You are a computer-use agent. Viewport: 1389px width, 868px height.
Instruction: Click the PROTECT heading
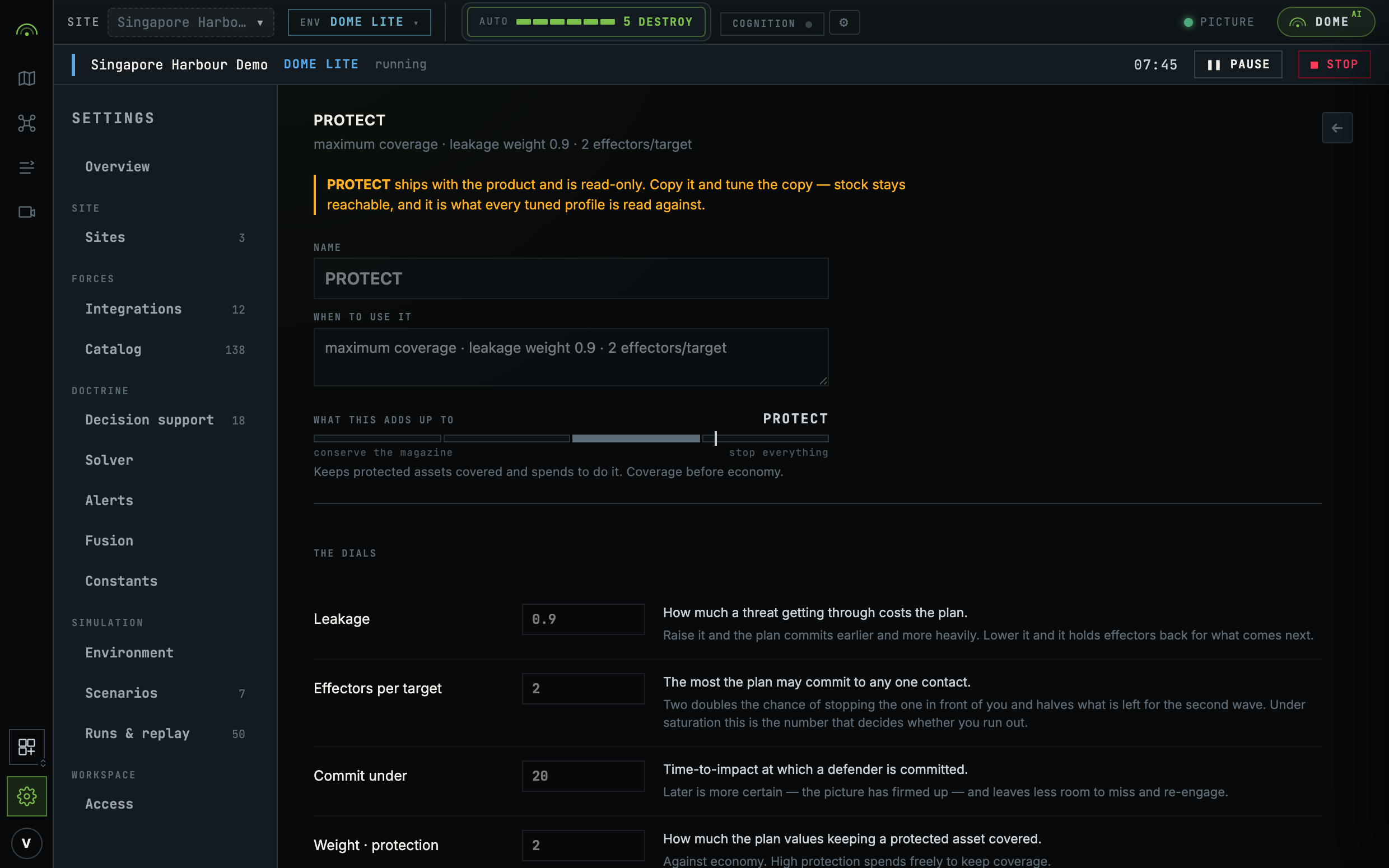[349, 120]
